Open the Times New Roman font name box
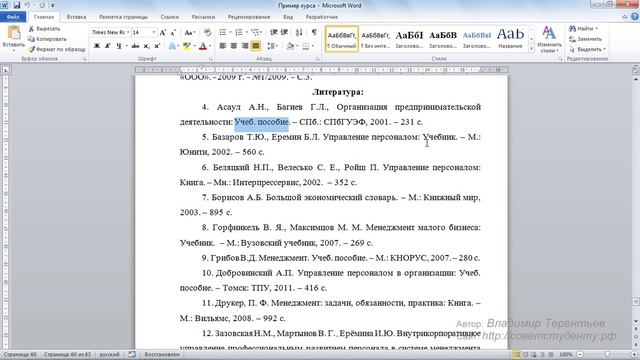The height and width of the screenshot is (360, 640). (x=110, y=32)
